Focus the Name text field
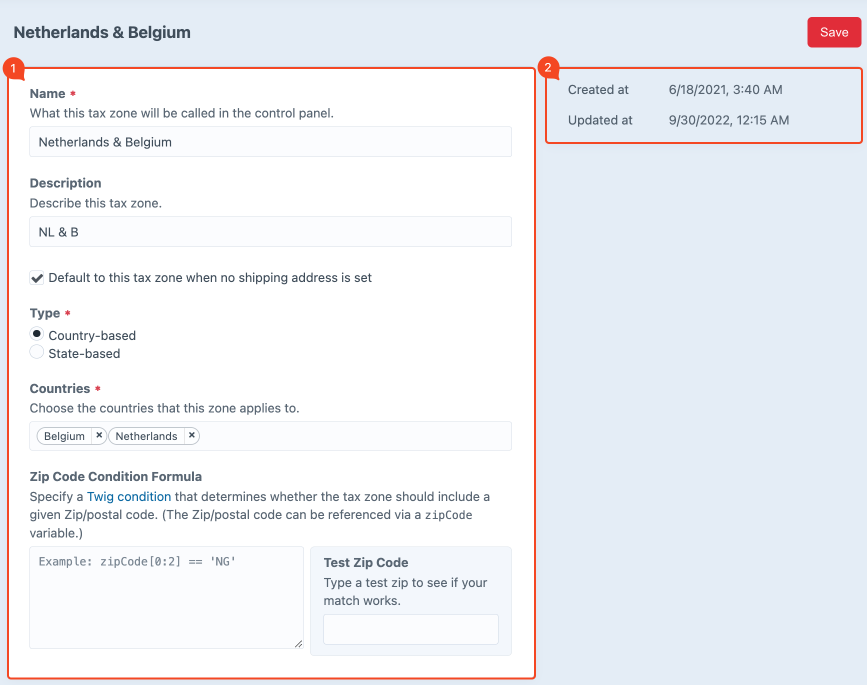Image resolution: width=867 pixels, height=685 pixels. click(x=270, y=142)
